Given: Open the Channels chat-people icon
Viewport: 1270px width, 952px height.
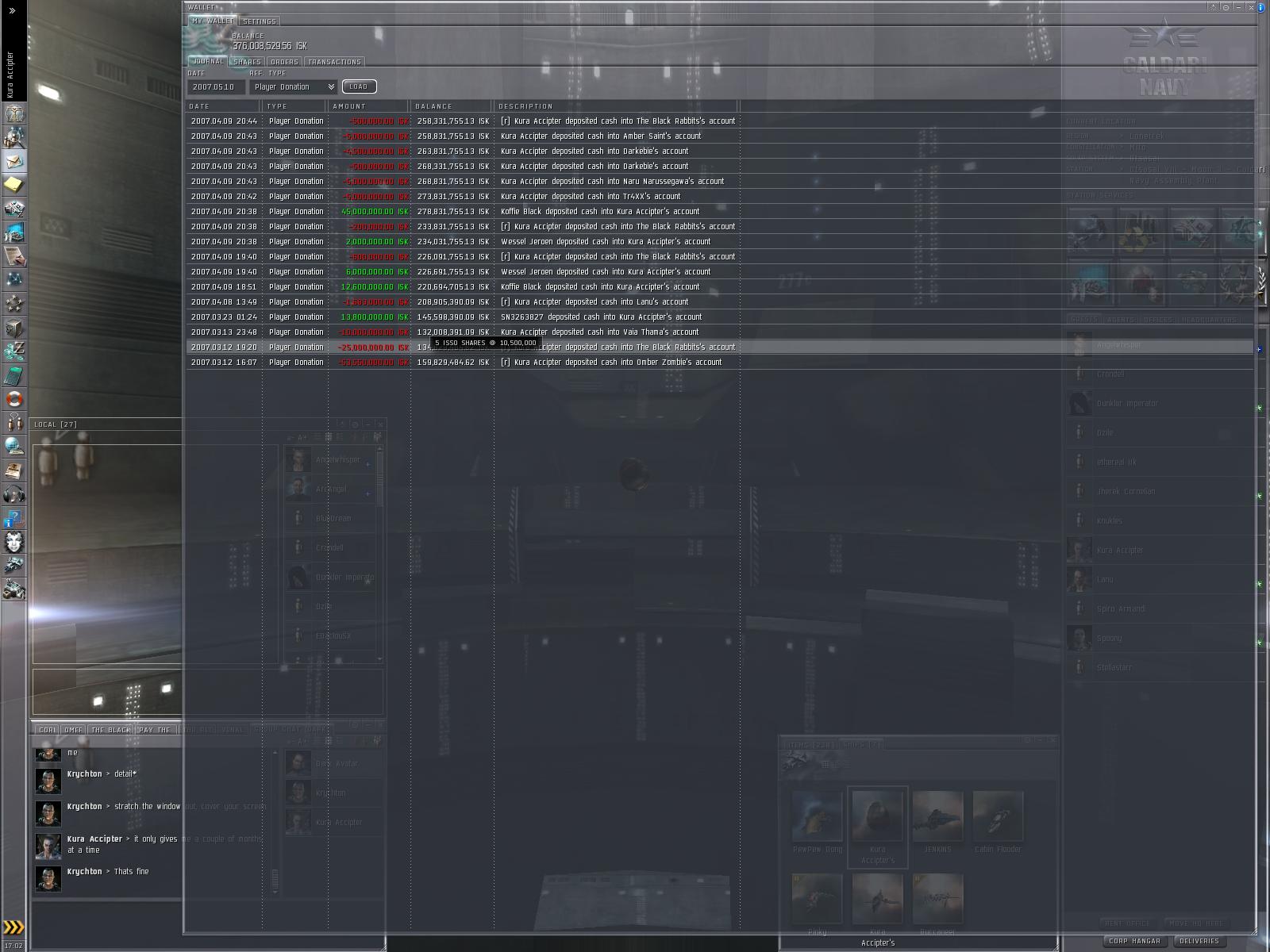Looking at the screenshot, I should [14, 423].
